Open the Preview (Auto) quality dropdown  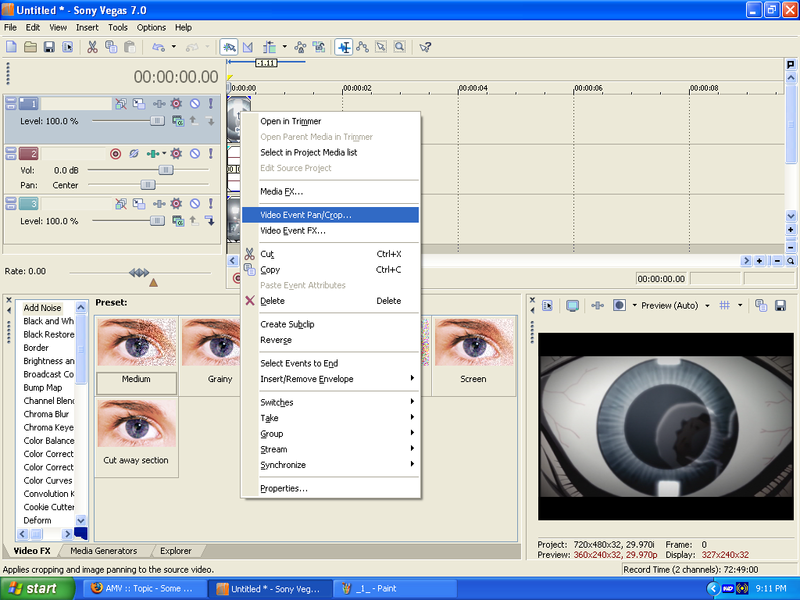[x=707, y=306]
